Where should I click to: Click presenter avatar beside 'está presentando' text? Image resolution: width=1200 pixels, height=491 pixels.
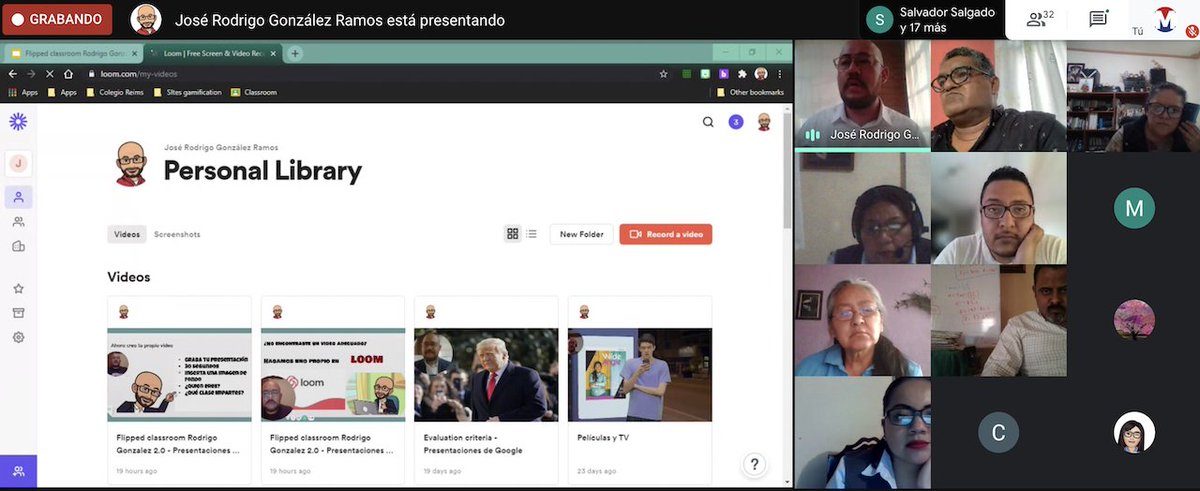click(x=146, y=19)
